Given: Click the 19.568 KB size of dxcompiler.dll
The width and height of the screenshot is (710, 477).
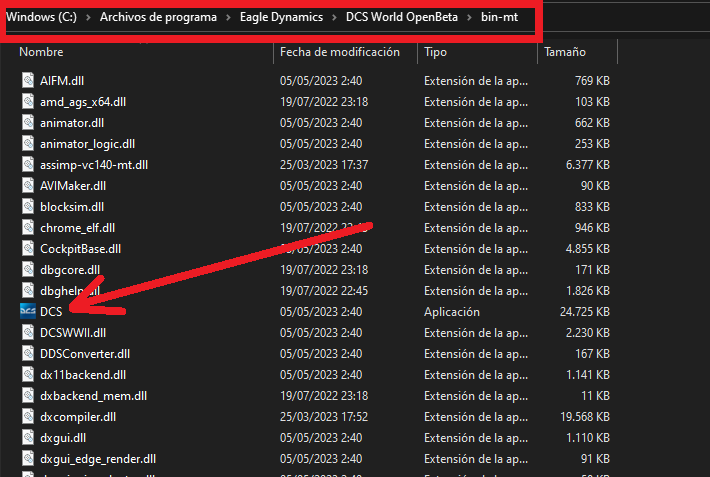Looking at the screenshot, I should click(x=585, y=417).
